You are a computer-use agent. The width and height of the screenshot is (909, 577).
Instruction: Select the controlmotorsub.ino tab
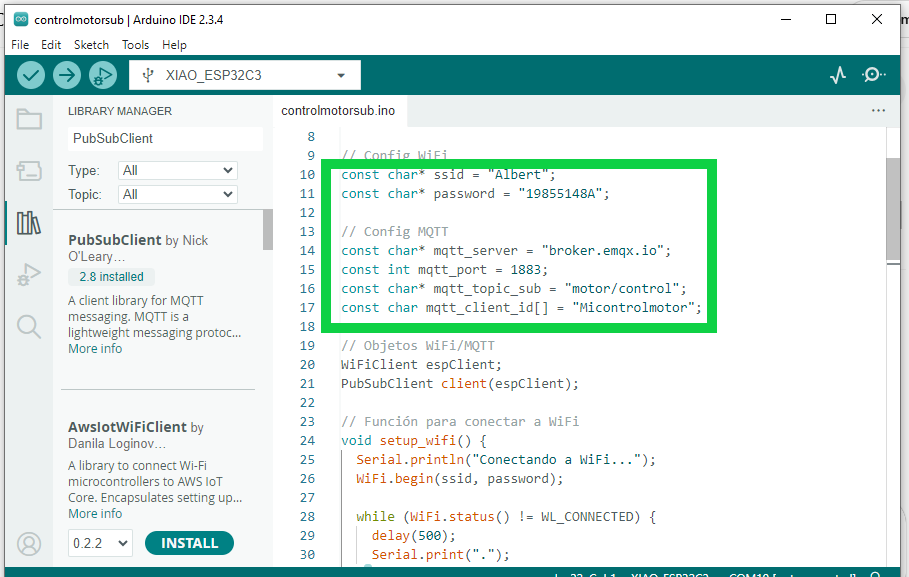click(x=339, y=111)
